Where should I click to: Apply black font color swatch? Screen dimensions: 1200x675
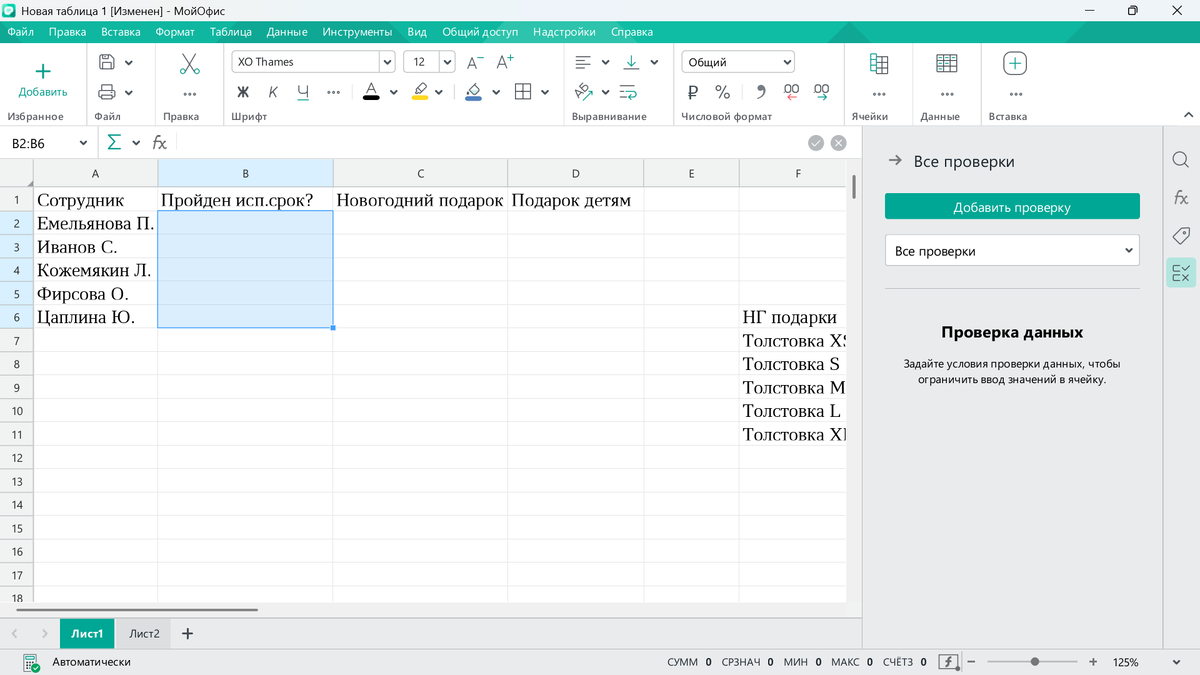(371, 92)
